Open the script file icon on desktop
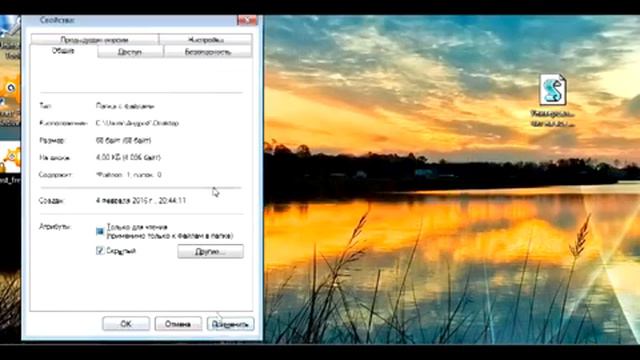Image resolution: width=640 pixels, height=360 pixels. 553,90
